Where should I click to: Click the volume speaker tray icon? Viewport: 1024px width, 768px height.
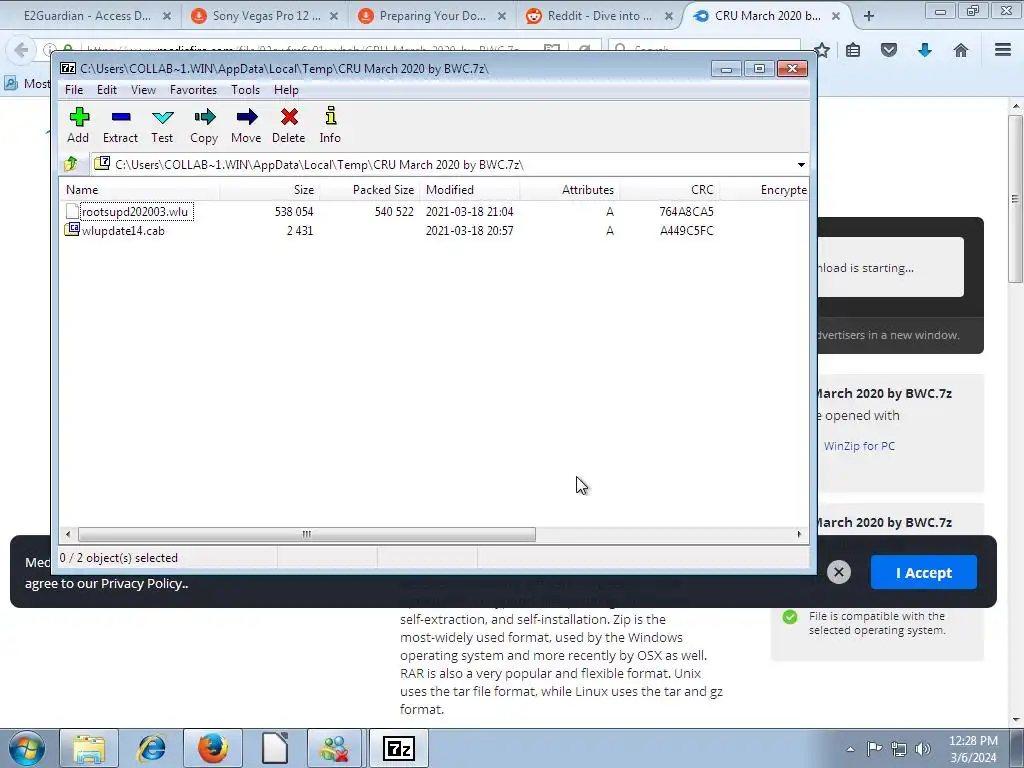923,749
